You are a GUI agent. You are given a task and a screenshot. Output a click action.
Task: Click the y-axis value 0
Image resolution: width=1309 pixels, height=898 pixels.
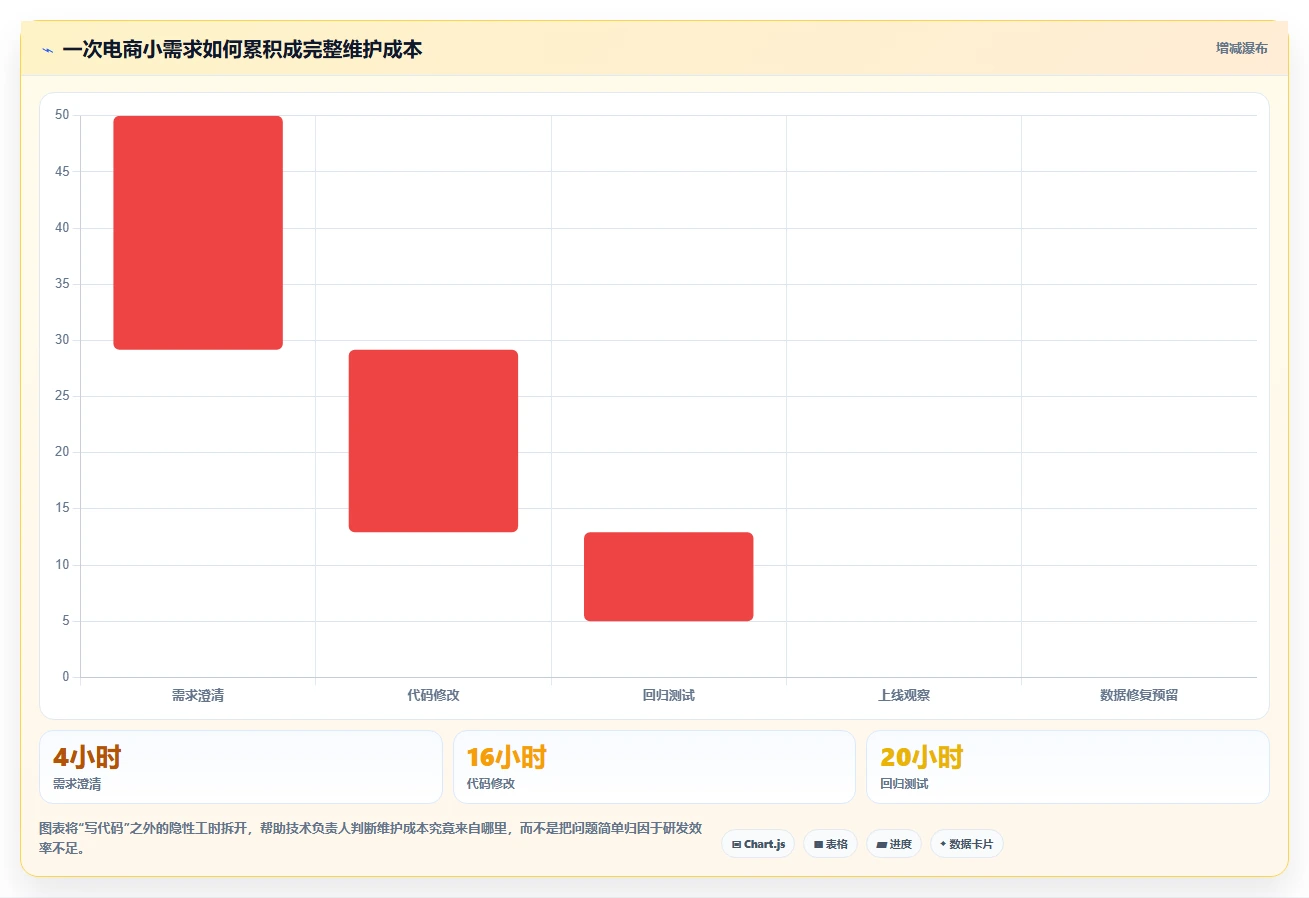66,677
